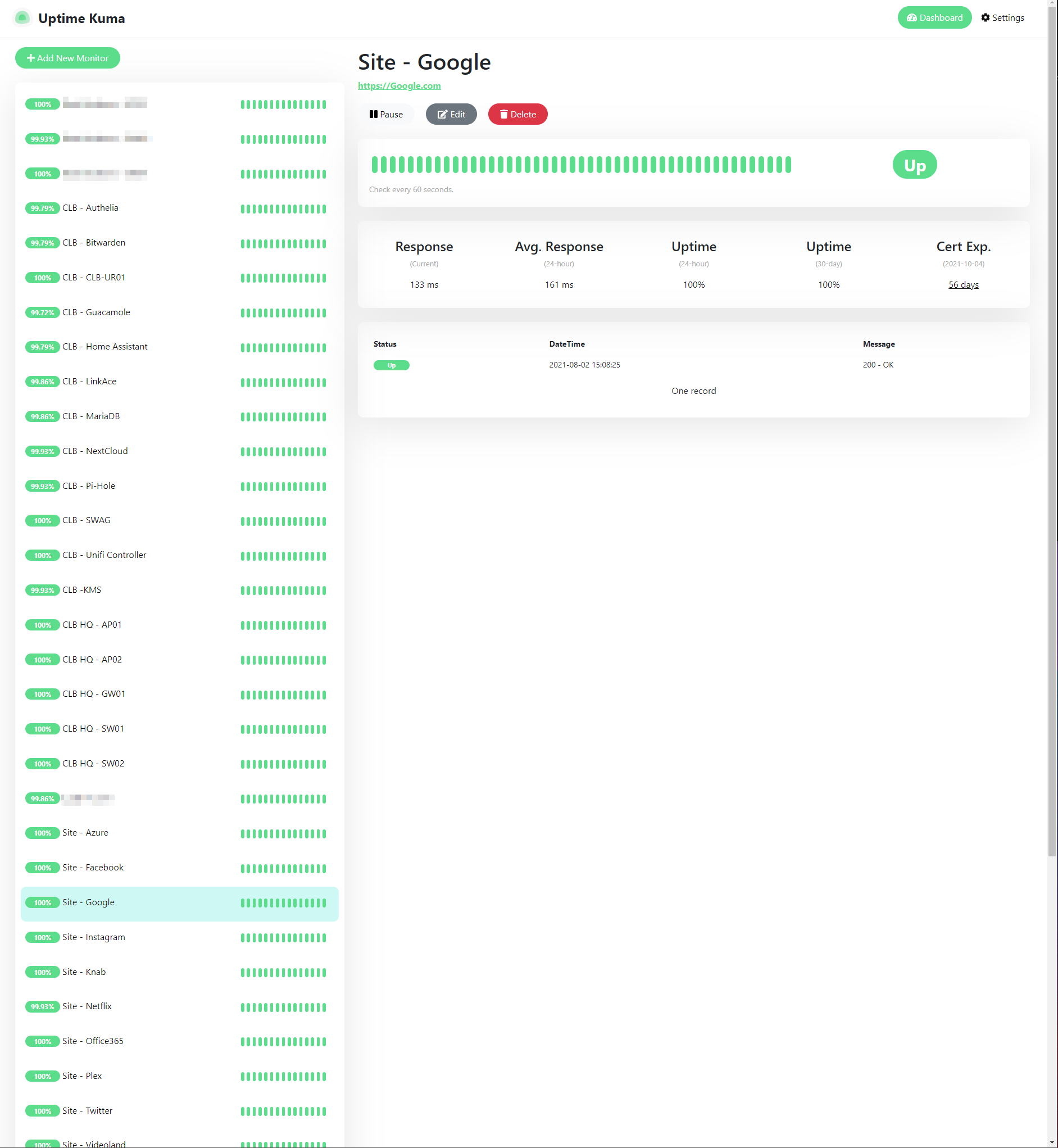Select the CLB - Bitwarden monitor

click(x=180, y=243)
